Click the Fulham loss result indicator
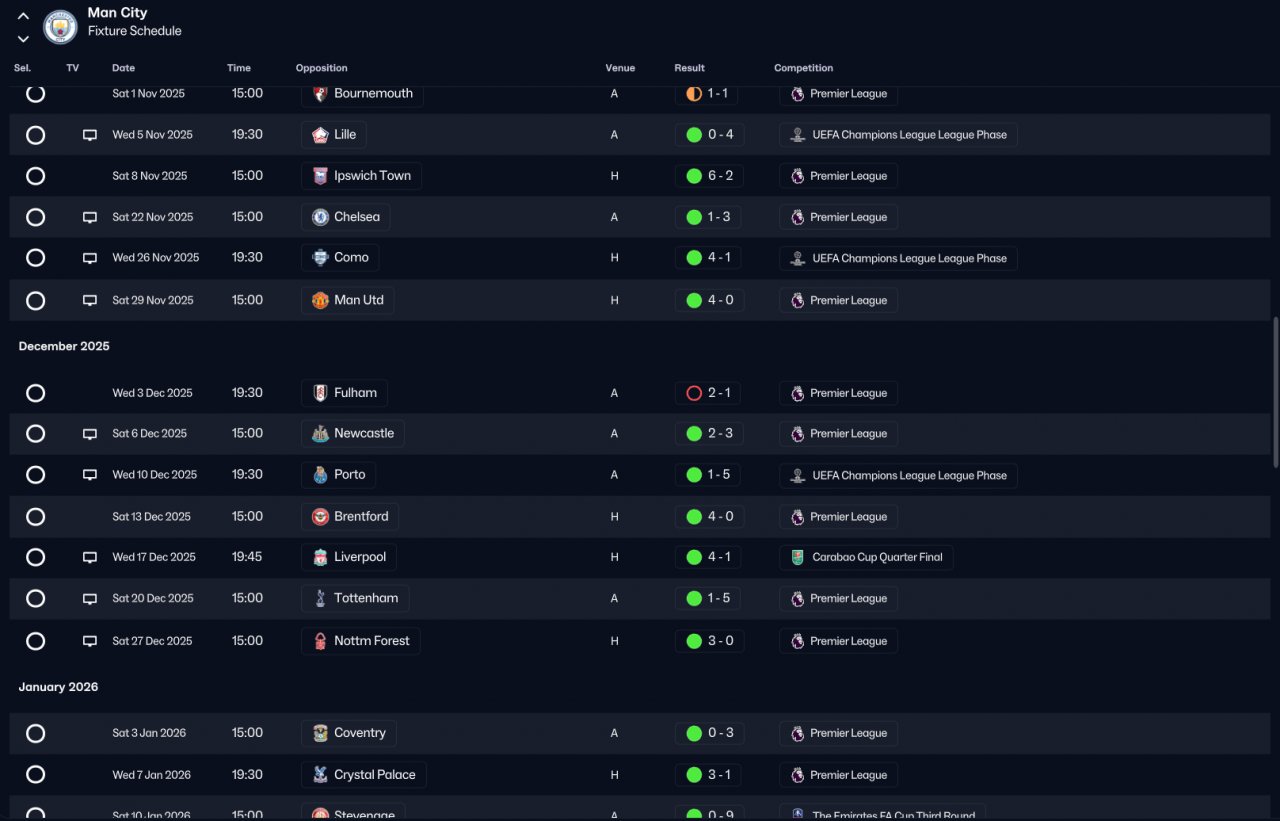The image size is (1280, 821). coord(694,393)
